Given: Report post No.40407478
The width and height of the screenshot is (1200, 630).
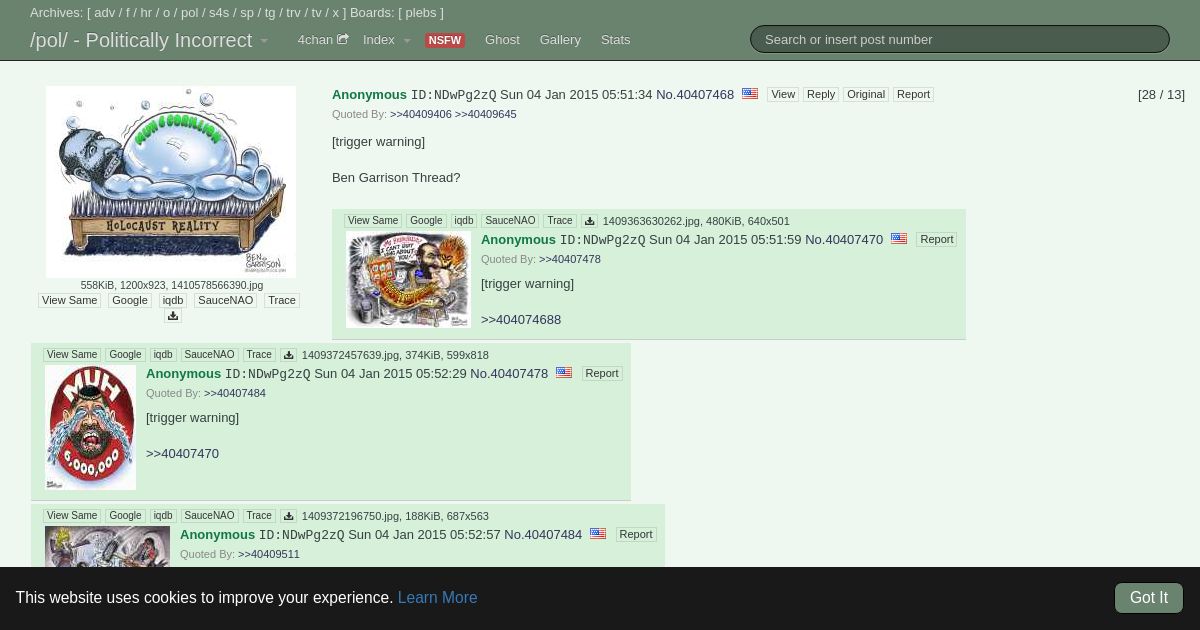Looking at the screenshot, I should (602, 373).
